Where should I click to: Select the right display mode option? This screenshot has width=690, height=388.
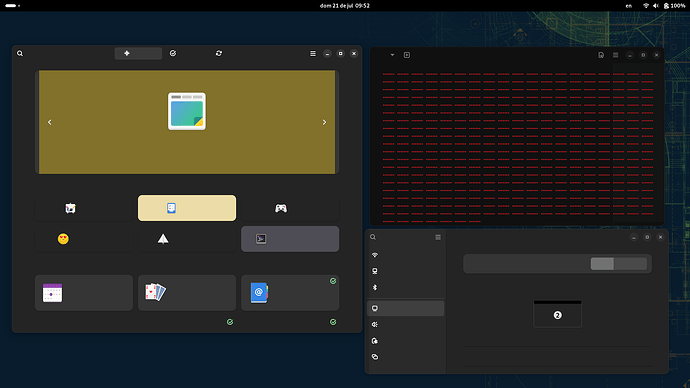click(630, 264)
